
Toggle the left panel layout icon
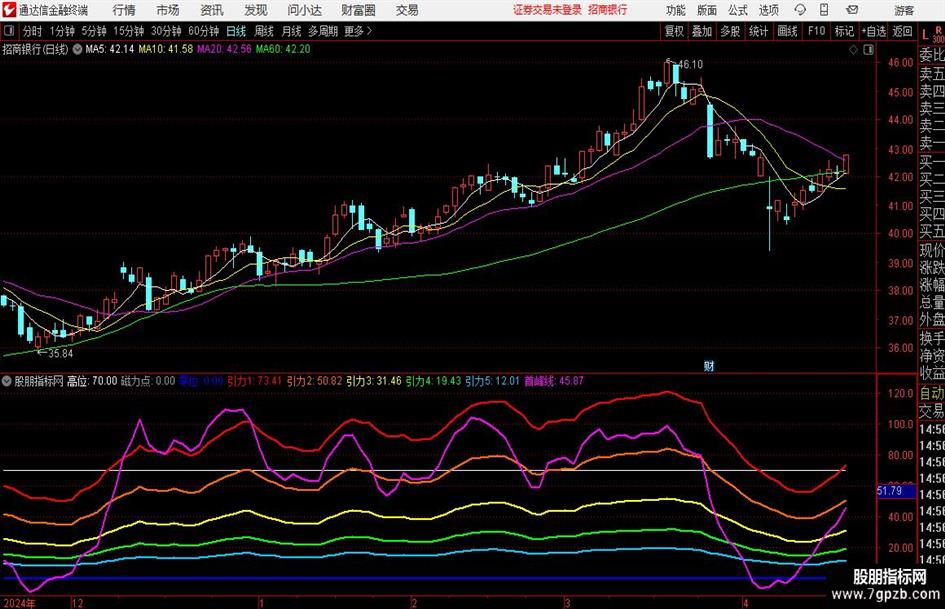(9, 31)
